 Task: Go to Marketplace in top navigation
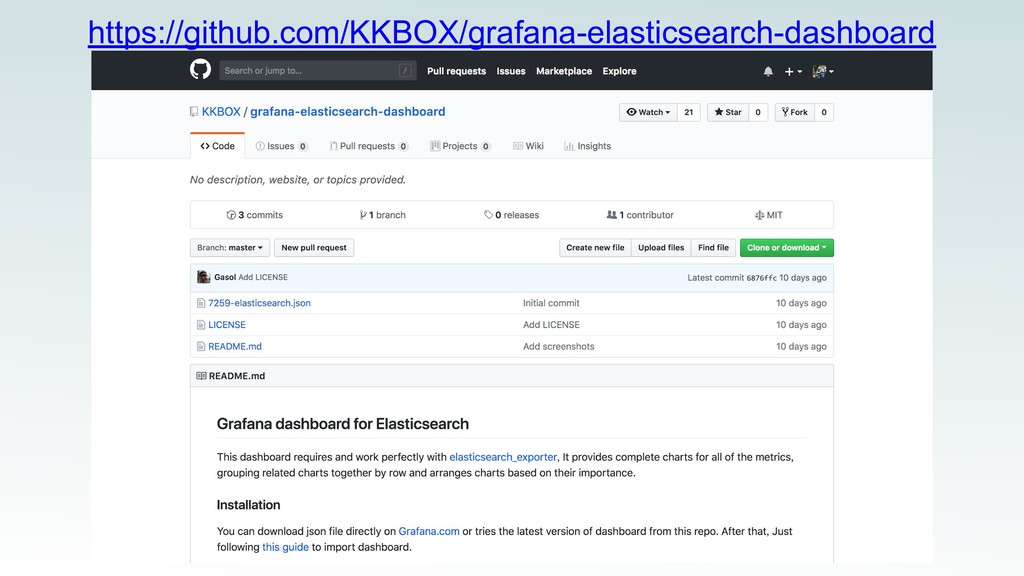pyautogui.click(x=564, y=71)
